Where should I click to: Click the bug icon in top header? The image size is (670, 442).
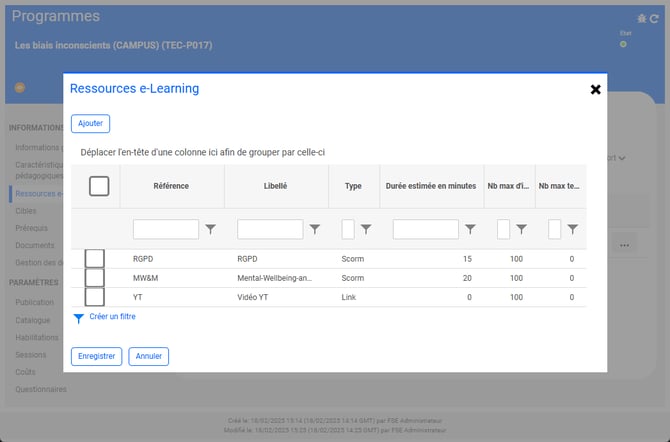641,18
